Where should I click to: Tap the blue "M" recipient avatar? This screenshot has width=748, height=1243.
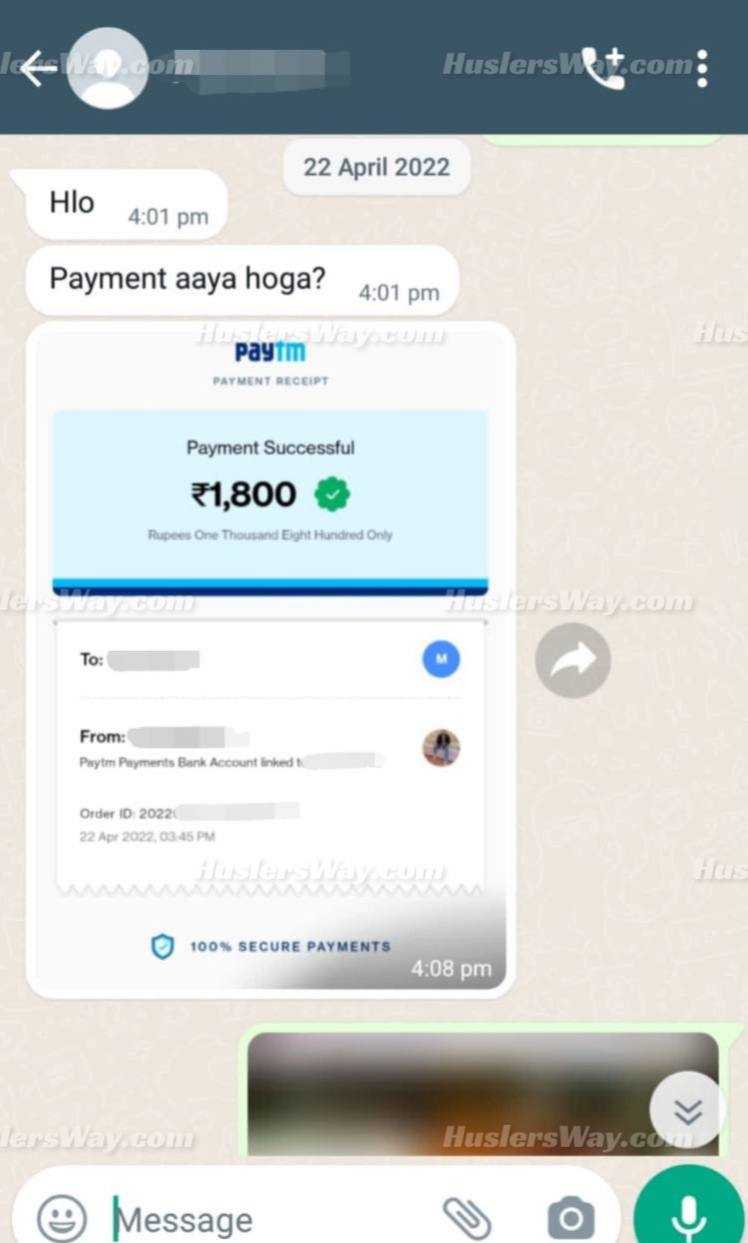[x=441, y=659]
